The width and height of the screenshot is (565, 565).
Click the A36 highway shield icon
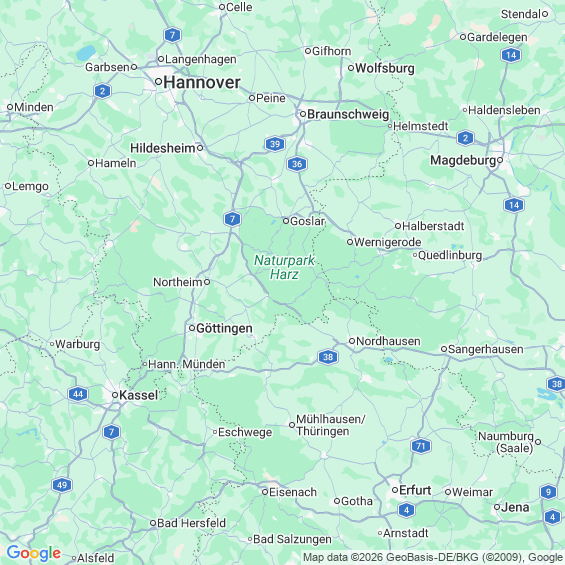[297, 164]
